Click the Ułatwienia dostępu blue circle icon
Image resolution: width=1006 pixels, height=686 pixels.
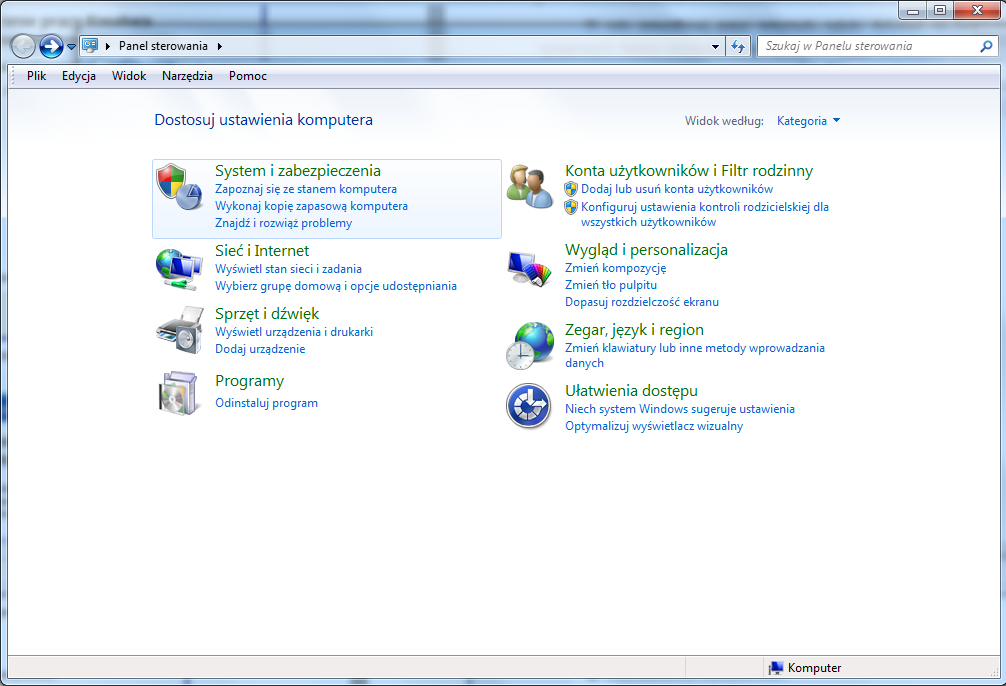pos(529,406)
